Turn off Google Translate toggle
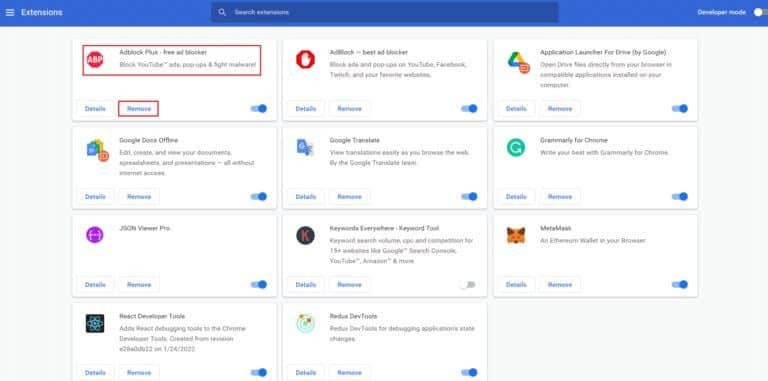 469,196
